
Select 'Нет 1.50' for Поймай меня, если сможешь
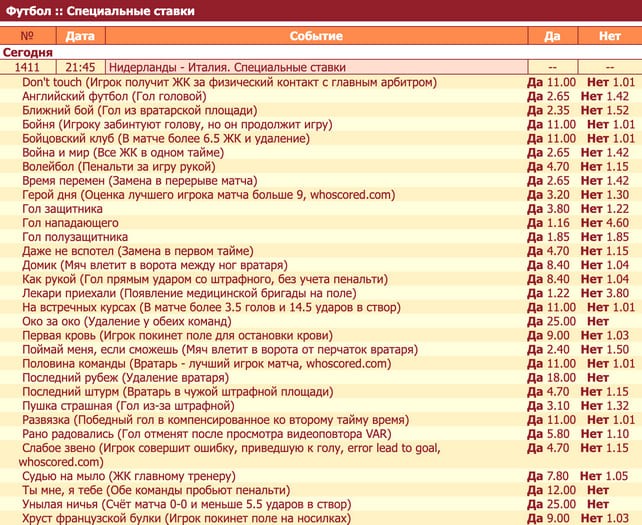coord(609,350)
